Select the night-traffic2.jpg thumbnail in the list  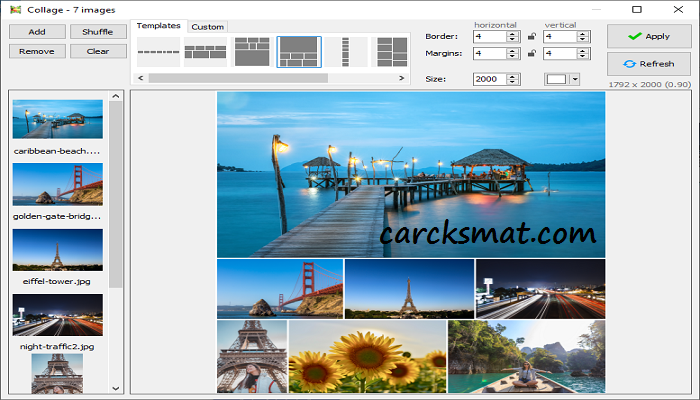58,315
